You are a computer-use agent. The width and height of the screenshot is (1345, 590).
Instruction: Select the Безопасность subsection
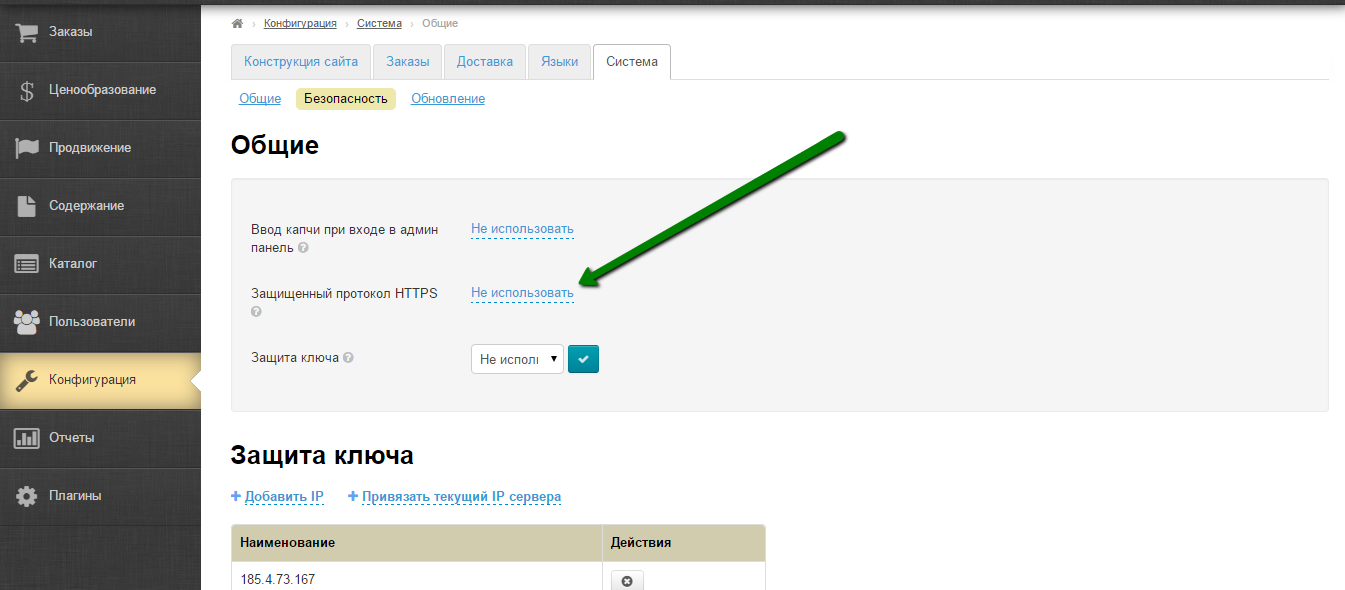click(346, 99)
